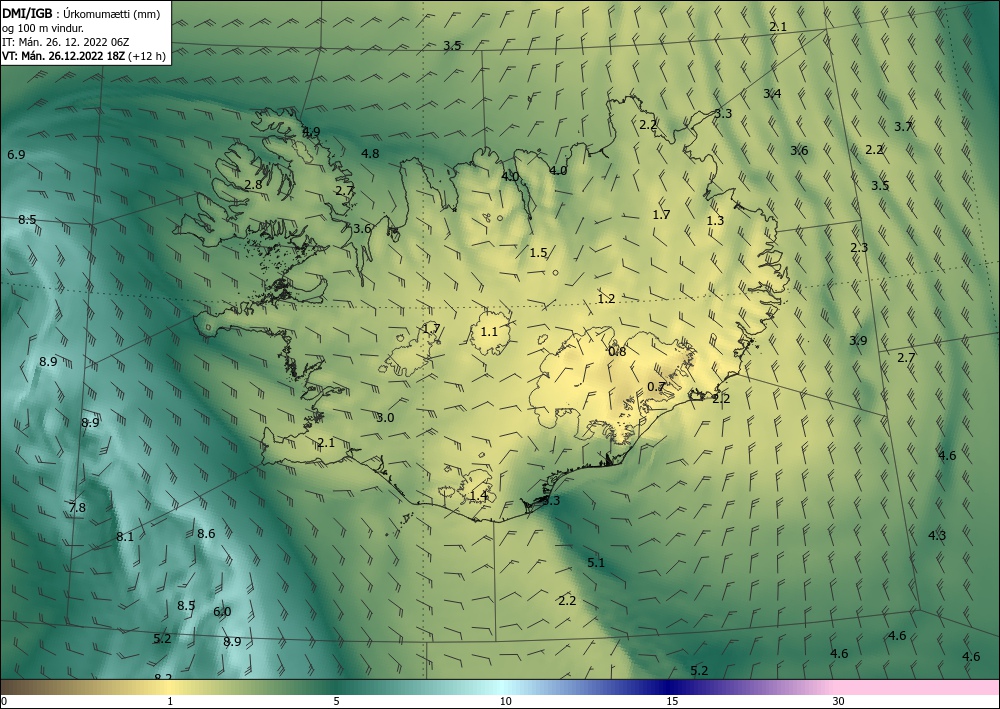Screen dimensions: 1000x709
Task: Click the 15 label on the color scale
Action: (672, 702)
